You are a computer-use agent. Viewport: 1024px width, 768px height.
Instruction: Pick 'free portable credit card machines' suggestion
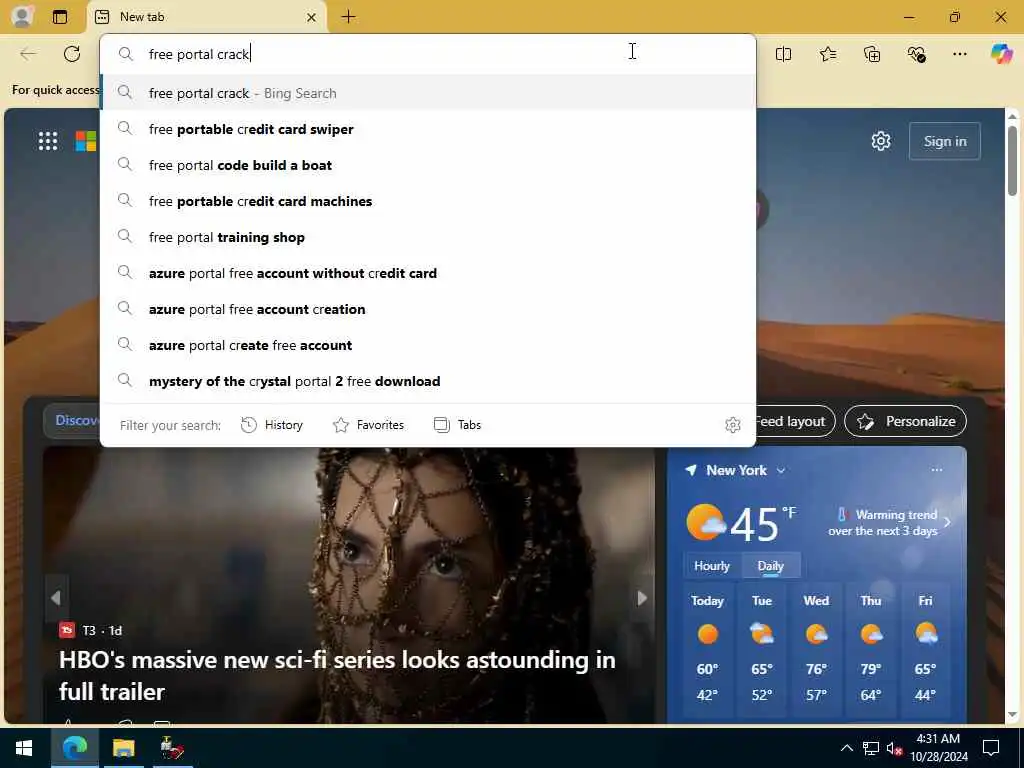(428, 201)
